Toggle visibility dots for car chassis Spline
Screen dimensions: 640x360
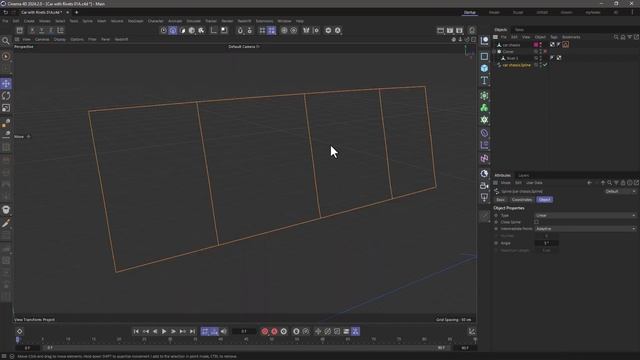pos(540,65)
